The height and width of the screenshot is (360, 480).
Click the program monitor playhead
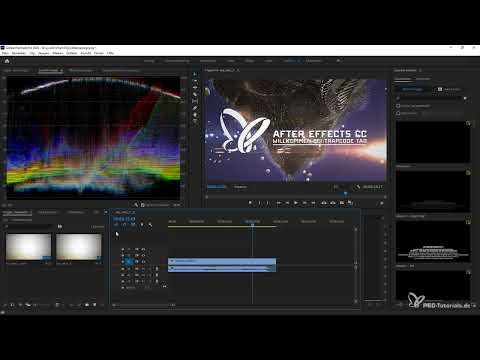point(345,194)
